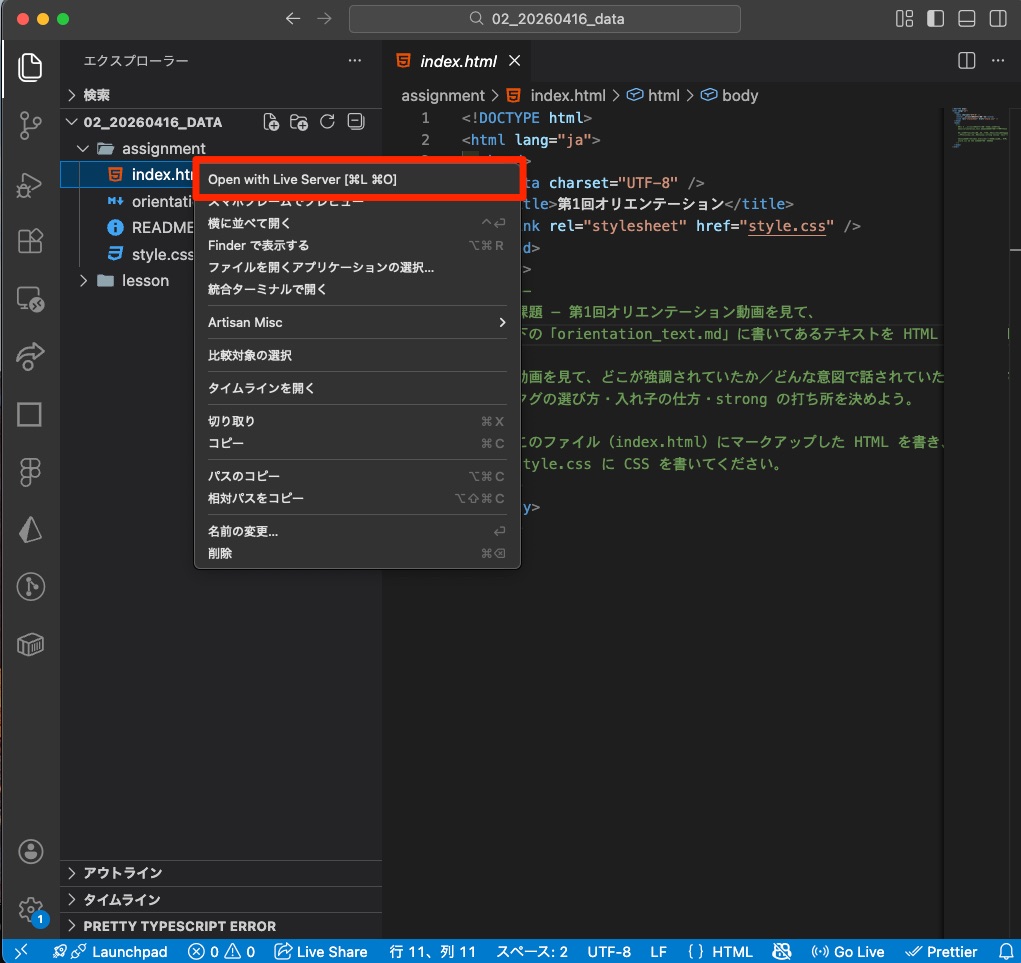The width and height of the screenshot is (1021, 963).
Task: Click Live Share in status bar
Action: point(320,951)
